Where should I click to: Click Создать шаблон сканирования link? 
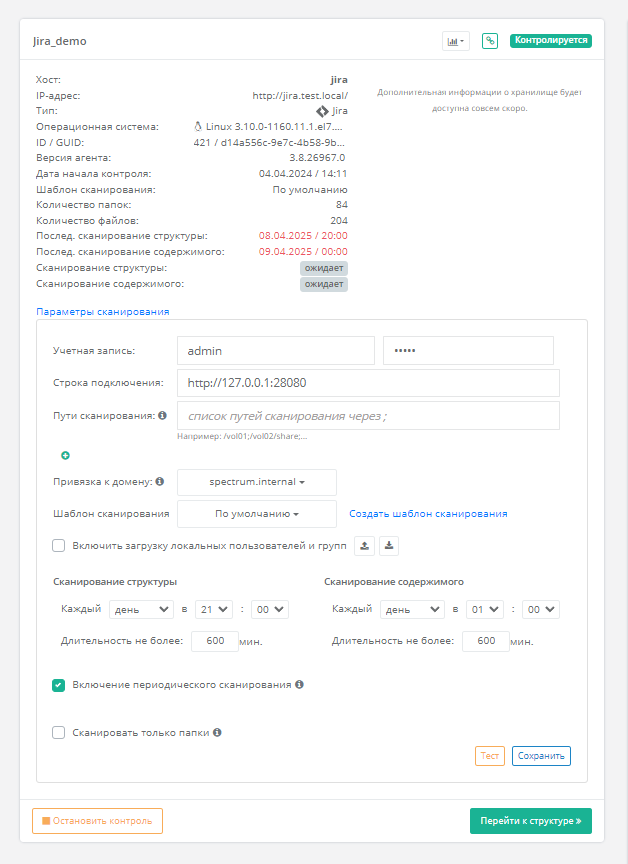point(428,514)
